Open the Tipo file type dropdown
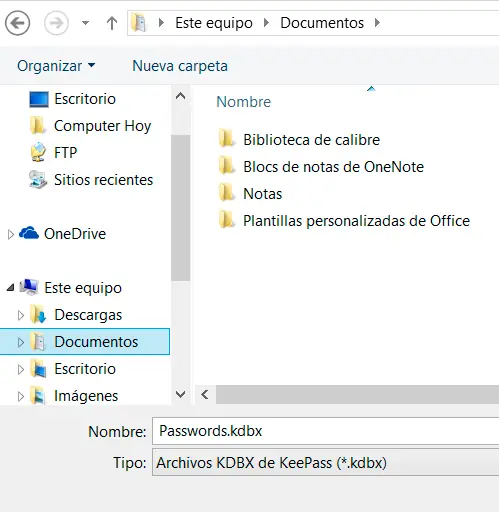The image size is (499, 512). (326, 462)
